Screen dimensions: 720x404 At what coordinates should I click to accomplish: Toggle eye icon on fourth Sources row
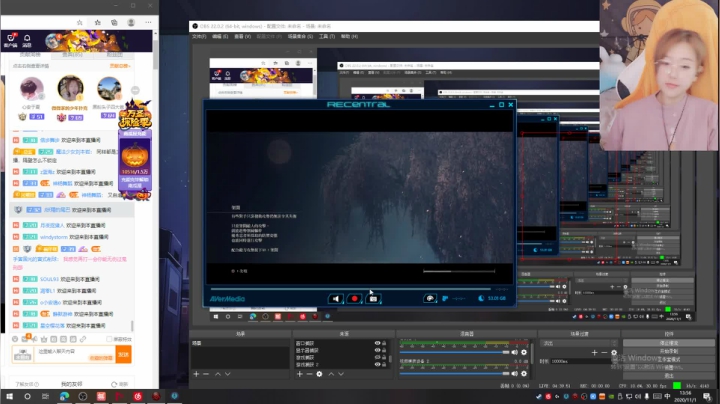coord(377,365)
